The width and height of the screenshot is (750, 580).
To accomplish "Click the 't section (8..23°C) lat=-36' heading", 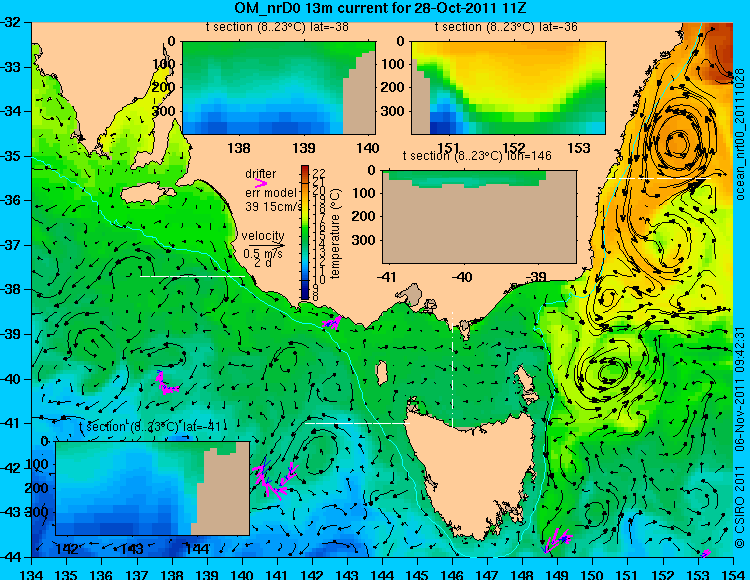I will [x=506, y=27].
